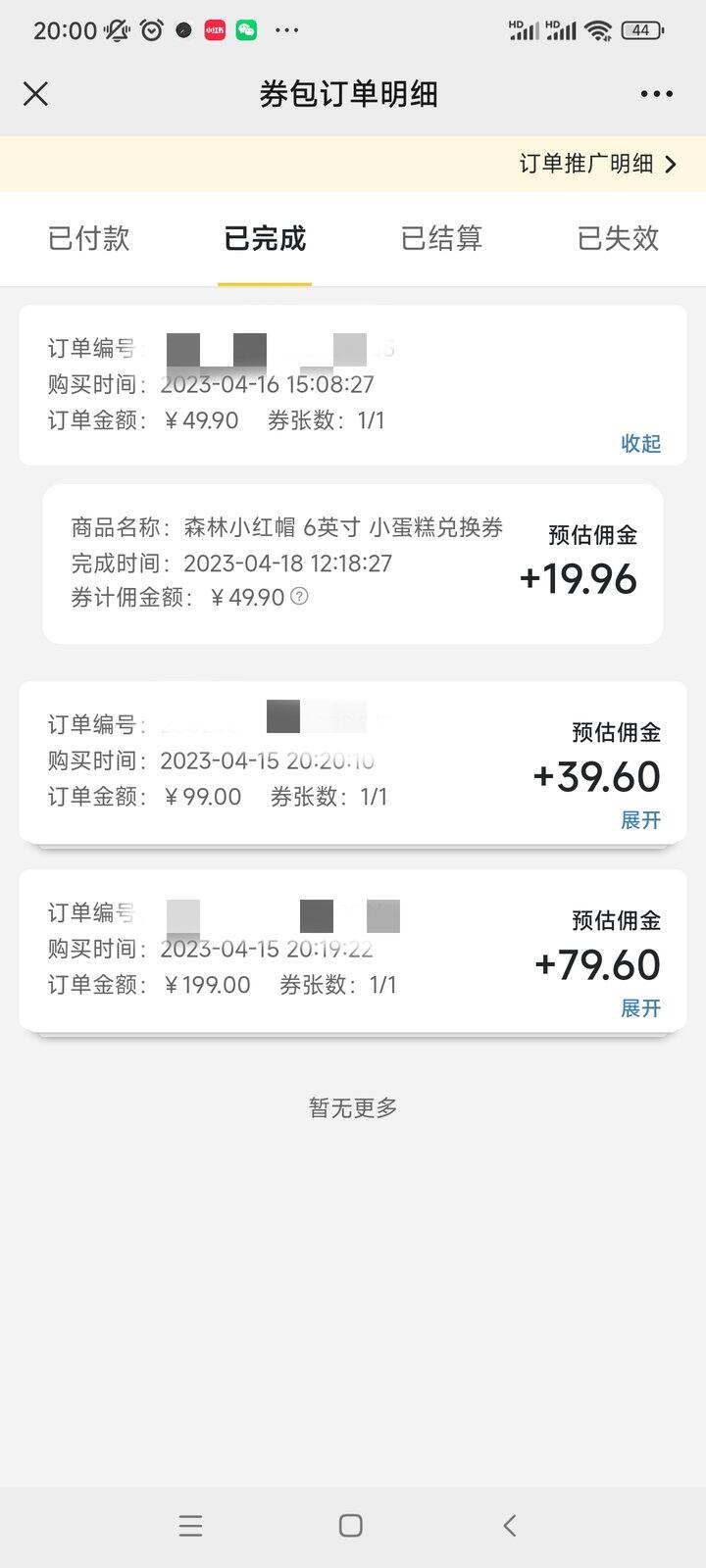Expand the ¥99.00 order with 展开
The width and height of the screenshot is (706, 1568).
(641, 819)
